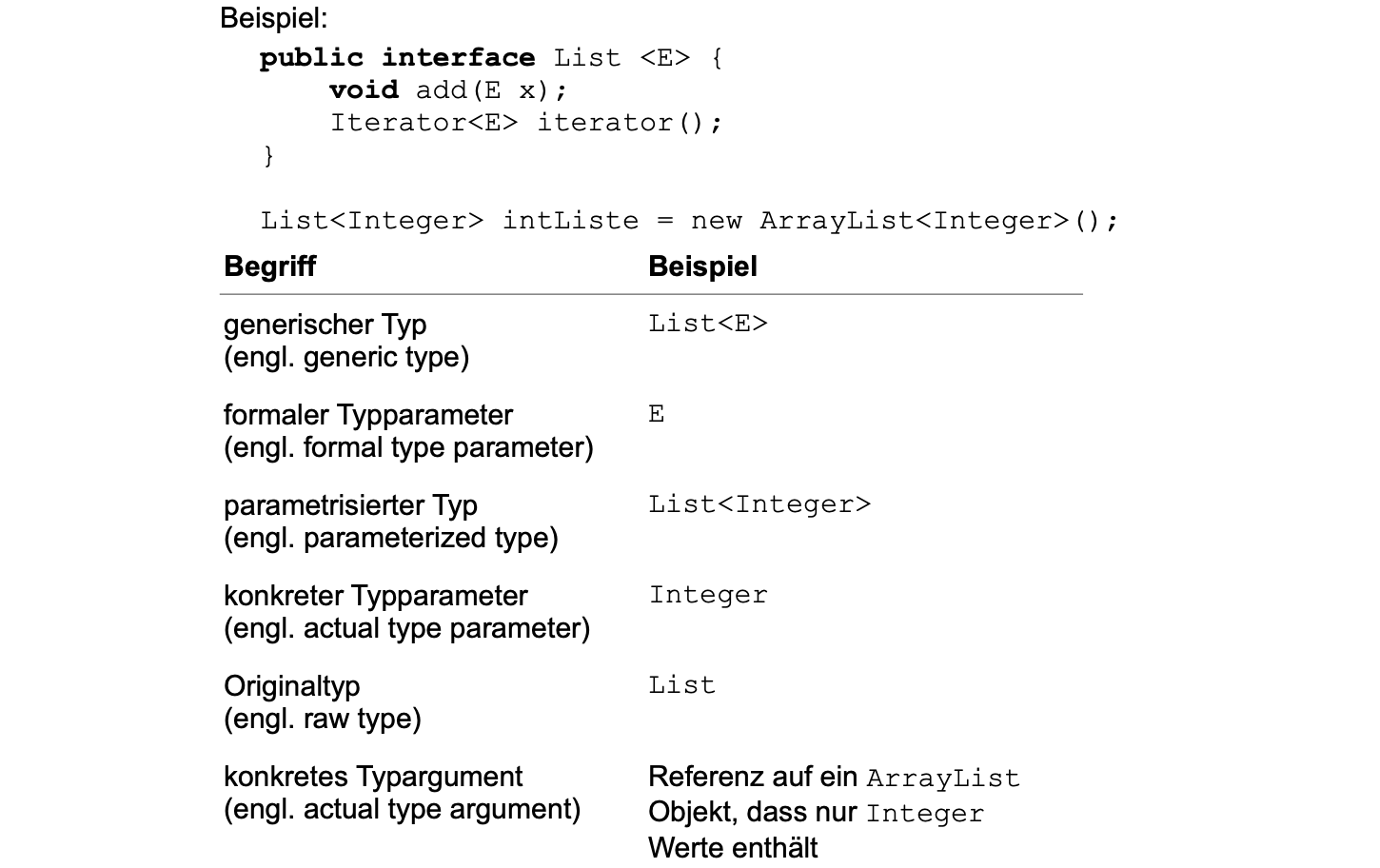Click the 'parametrisierter Typ' term
1380x868 pixels.
point(350,505)
